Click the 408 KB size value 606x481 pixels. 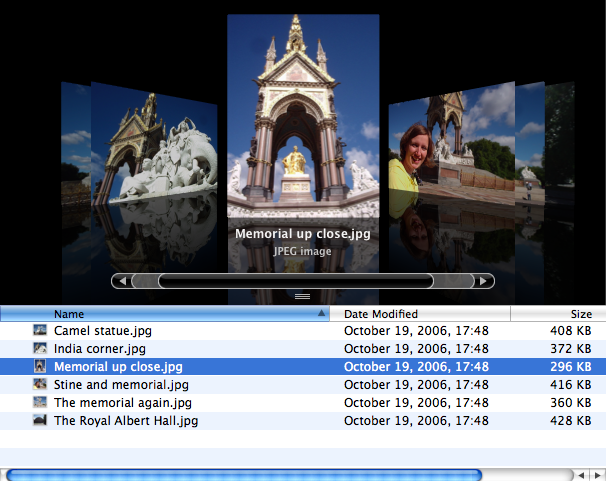click(571, 330)
